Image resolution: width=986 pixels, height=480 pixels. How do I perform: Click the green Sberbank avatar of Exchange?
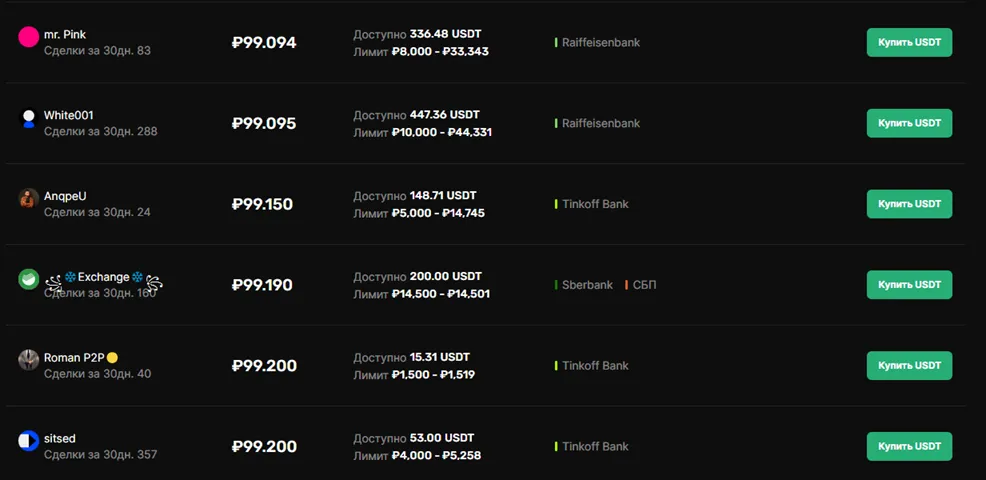pyautogui.click(x=28, y=279)
